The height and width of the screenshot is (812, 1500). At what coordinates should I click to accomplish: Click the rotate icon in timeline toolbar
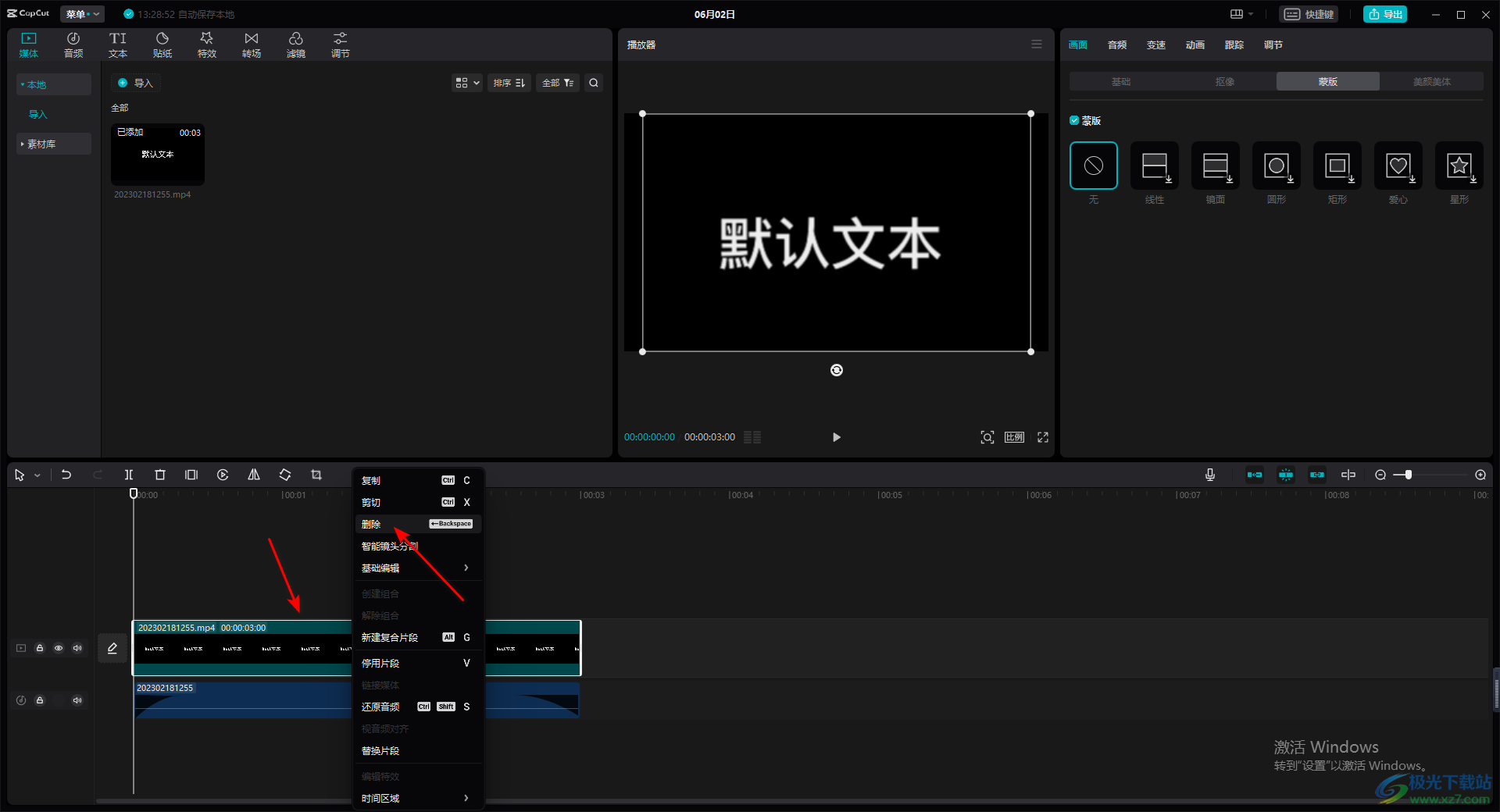pos(285,475)
